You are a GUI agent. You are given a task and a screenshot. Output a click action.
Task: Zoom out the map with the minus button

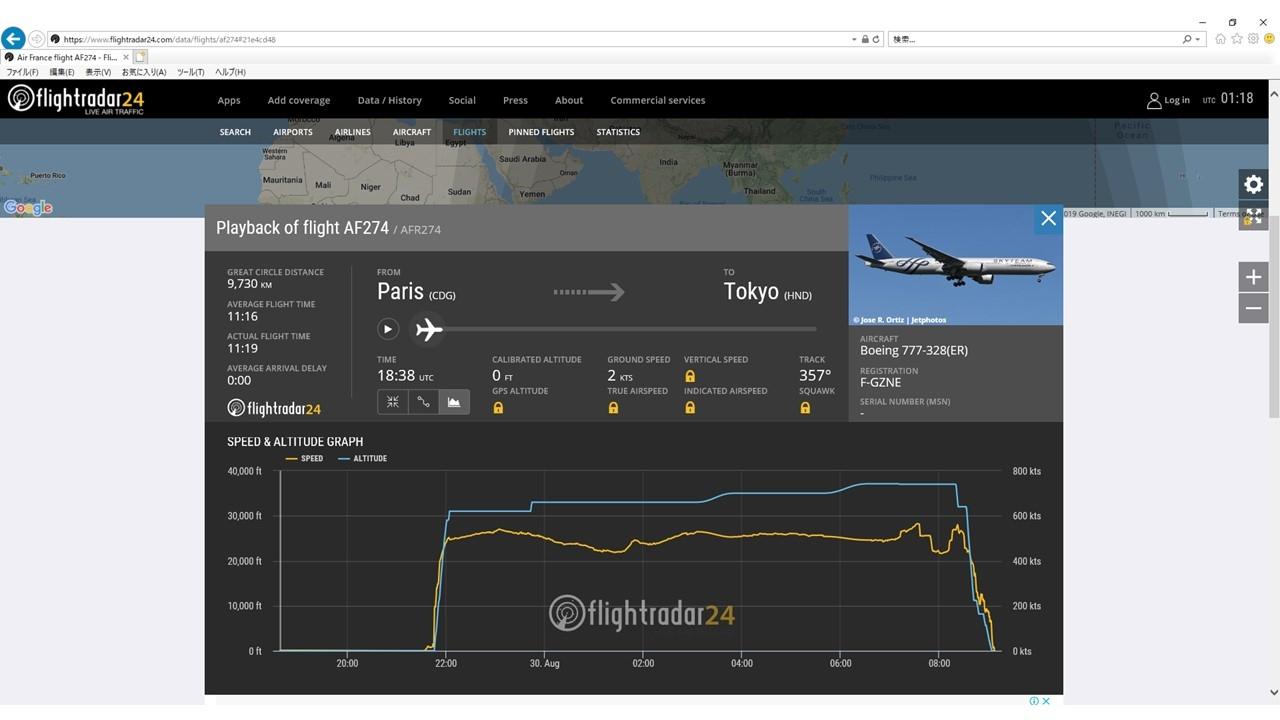click(1253, 308)
